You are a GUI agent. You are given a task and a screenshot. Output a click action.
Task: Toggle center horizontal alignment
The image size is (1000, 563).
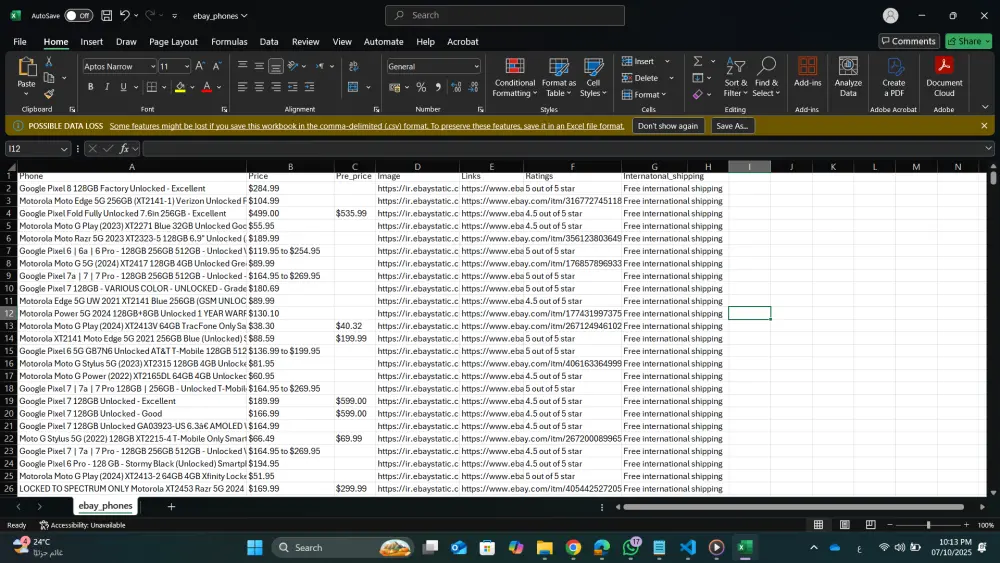point(259,87)
